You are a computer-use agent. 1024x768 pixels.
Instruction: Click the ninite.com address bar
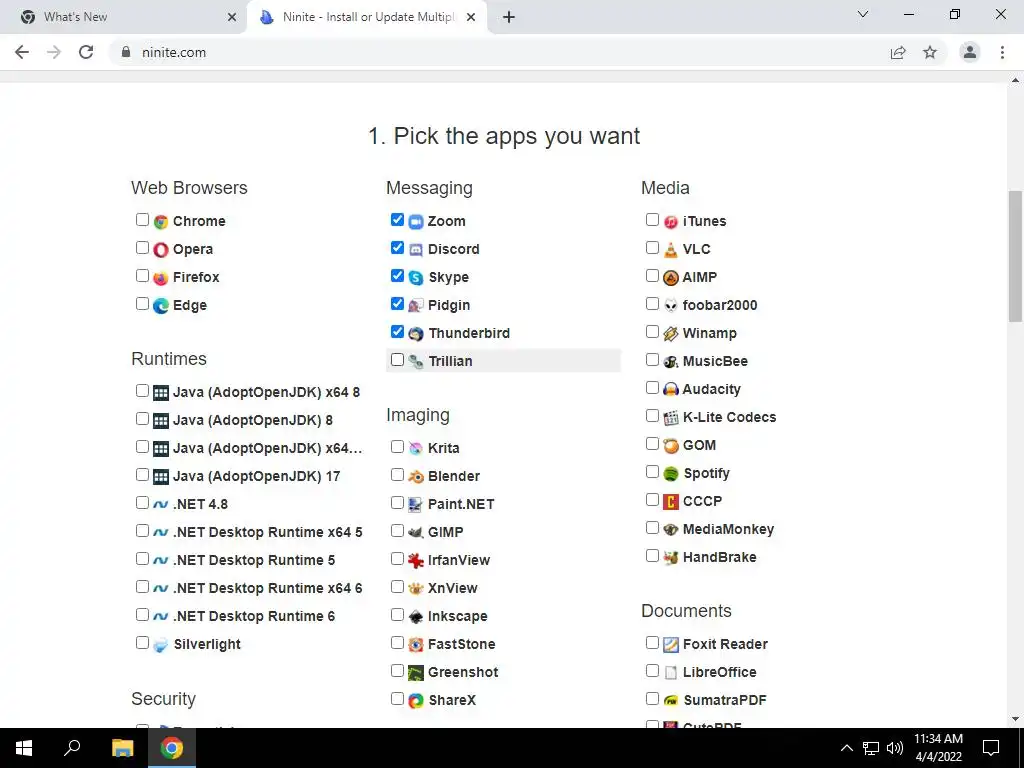point(496,52)
